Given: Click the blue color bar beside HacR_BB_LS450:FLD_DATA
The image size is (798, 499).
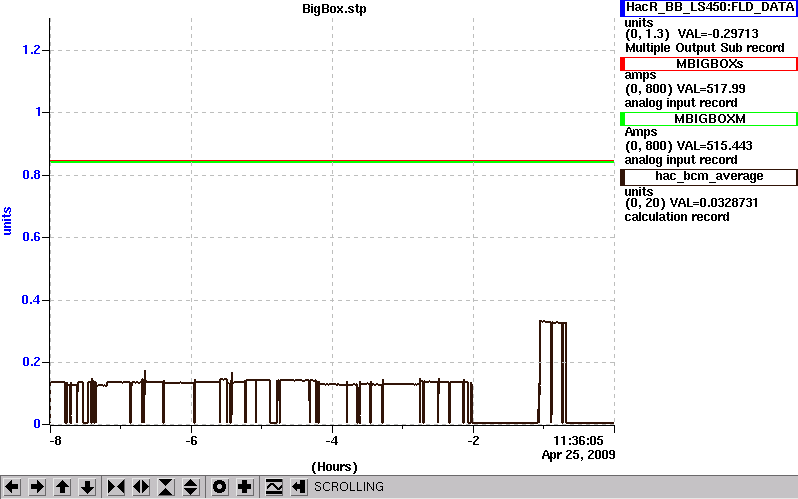Looking at the screenshot, I should (622, 8).
